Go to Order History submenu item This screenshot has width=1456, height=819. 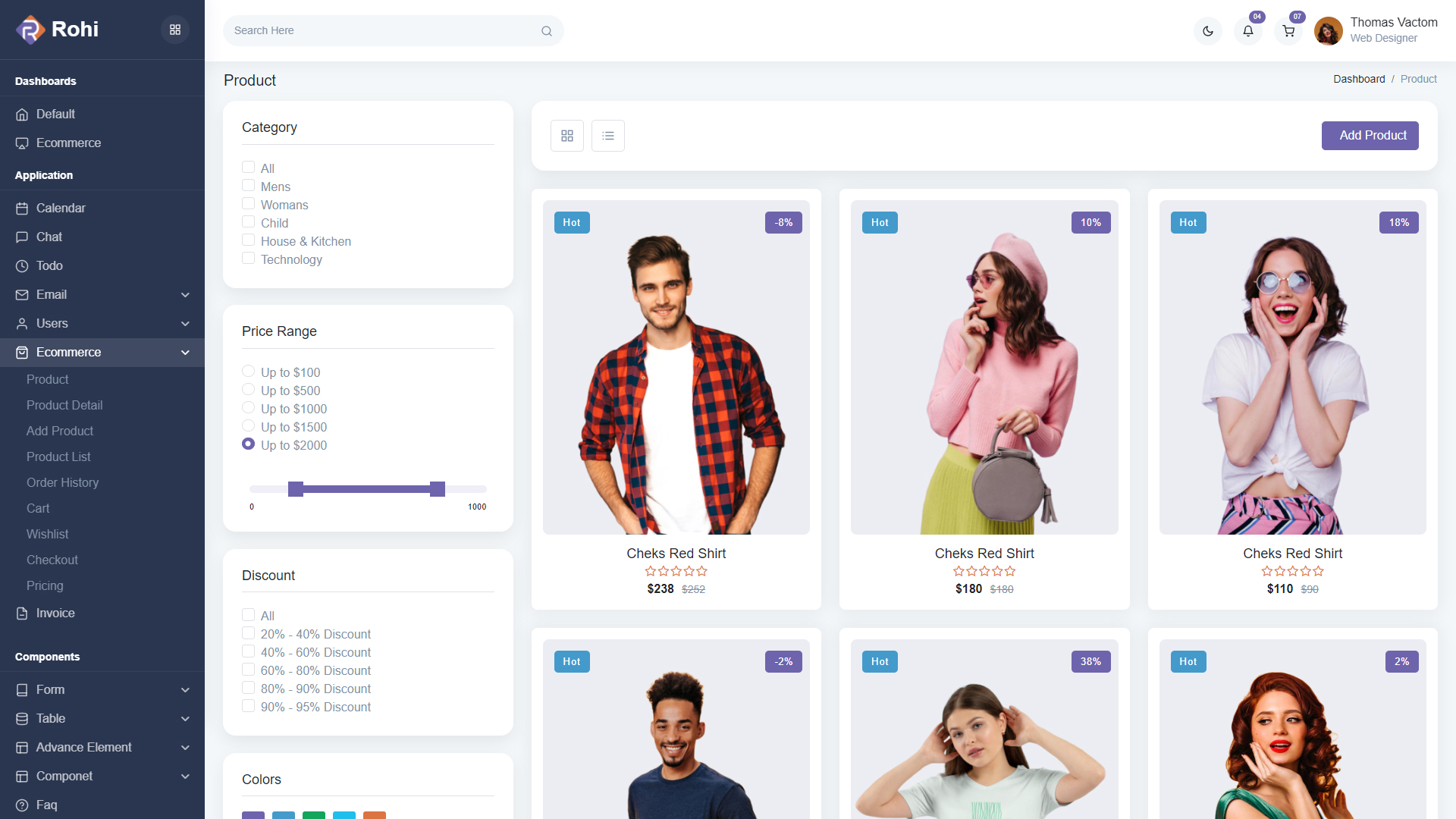point(62,482)
